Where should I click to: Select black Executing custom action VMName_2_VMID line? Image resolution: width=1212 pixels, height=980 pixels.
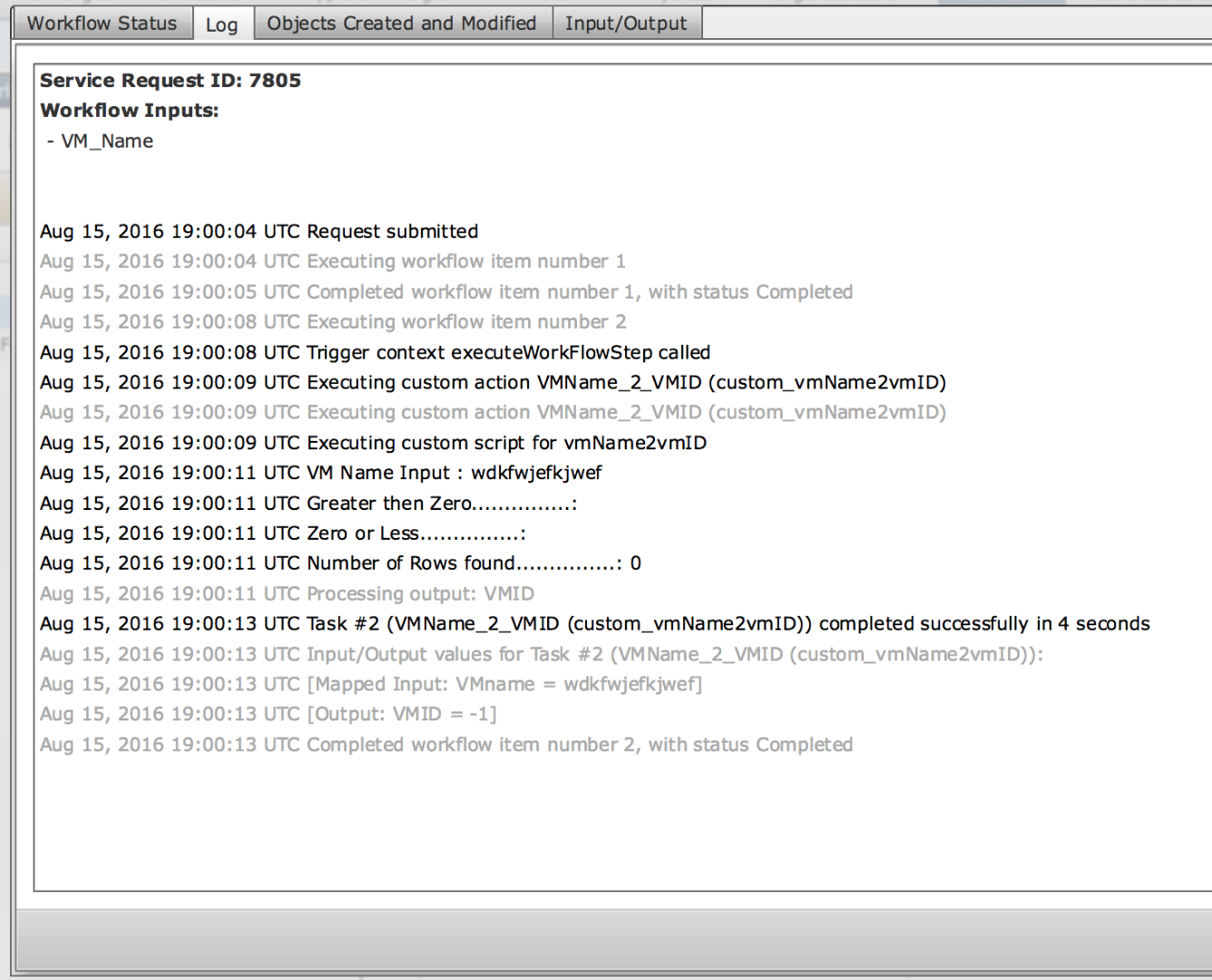click(x=494, y=382)
